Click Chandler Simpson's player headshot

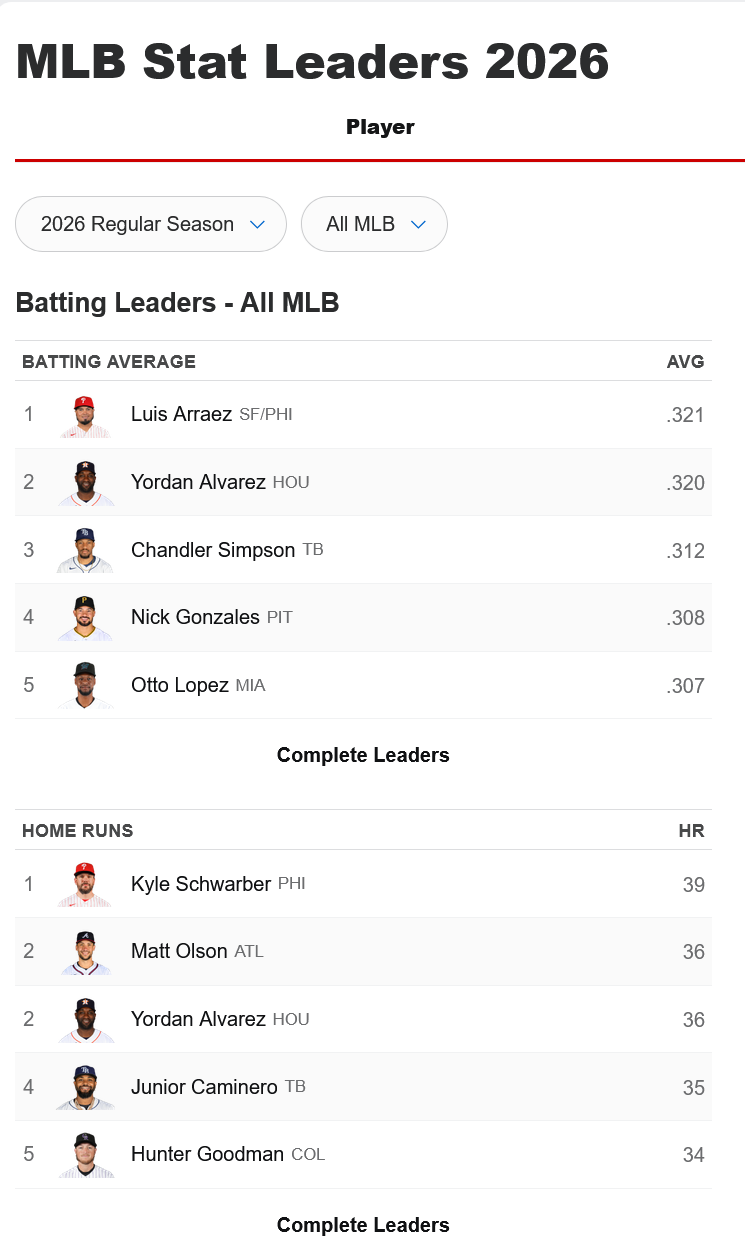tap(85, 550)
